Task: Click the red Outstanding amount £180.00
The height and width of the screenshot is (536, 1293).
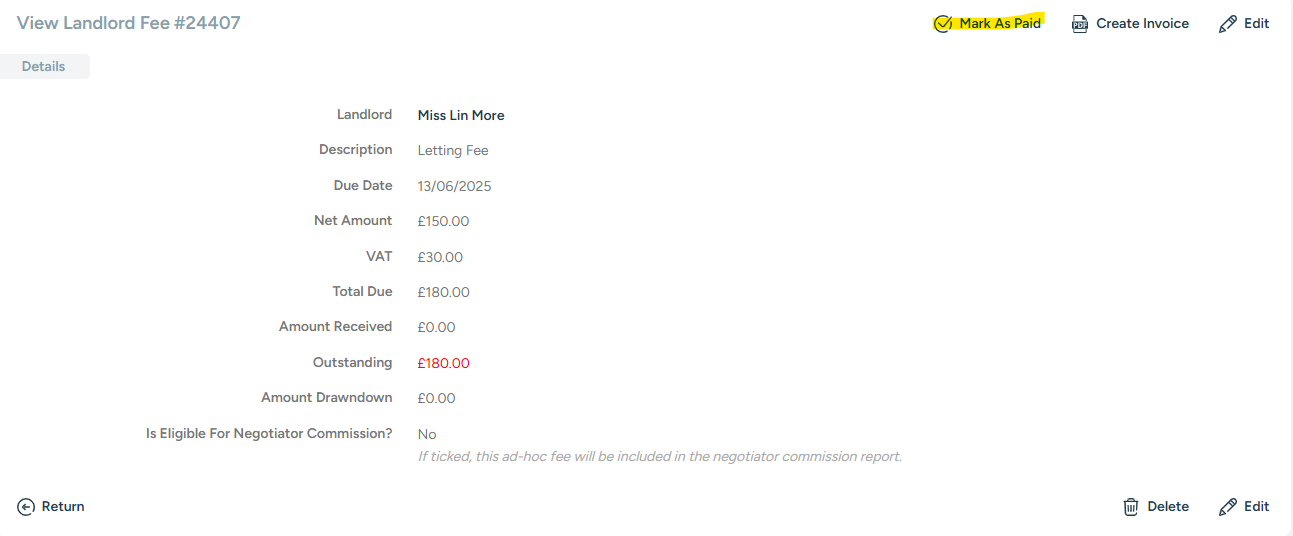Action: (444, 363)
